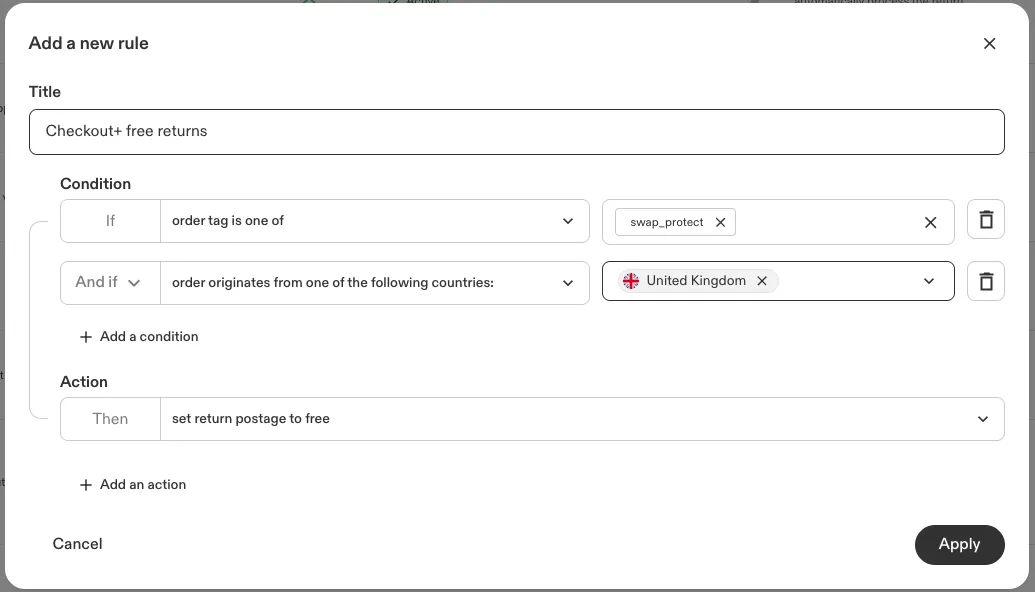Remove the United Kingdom country chip
Image resolution: width=1035 pixels, height=592 pixels.
762,281
